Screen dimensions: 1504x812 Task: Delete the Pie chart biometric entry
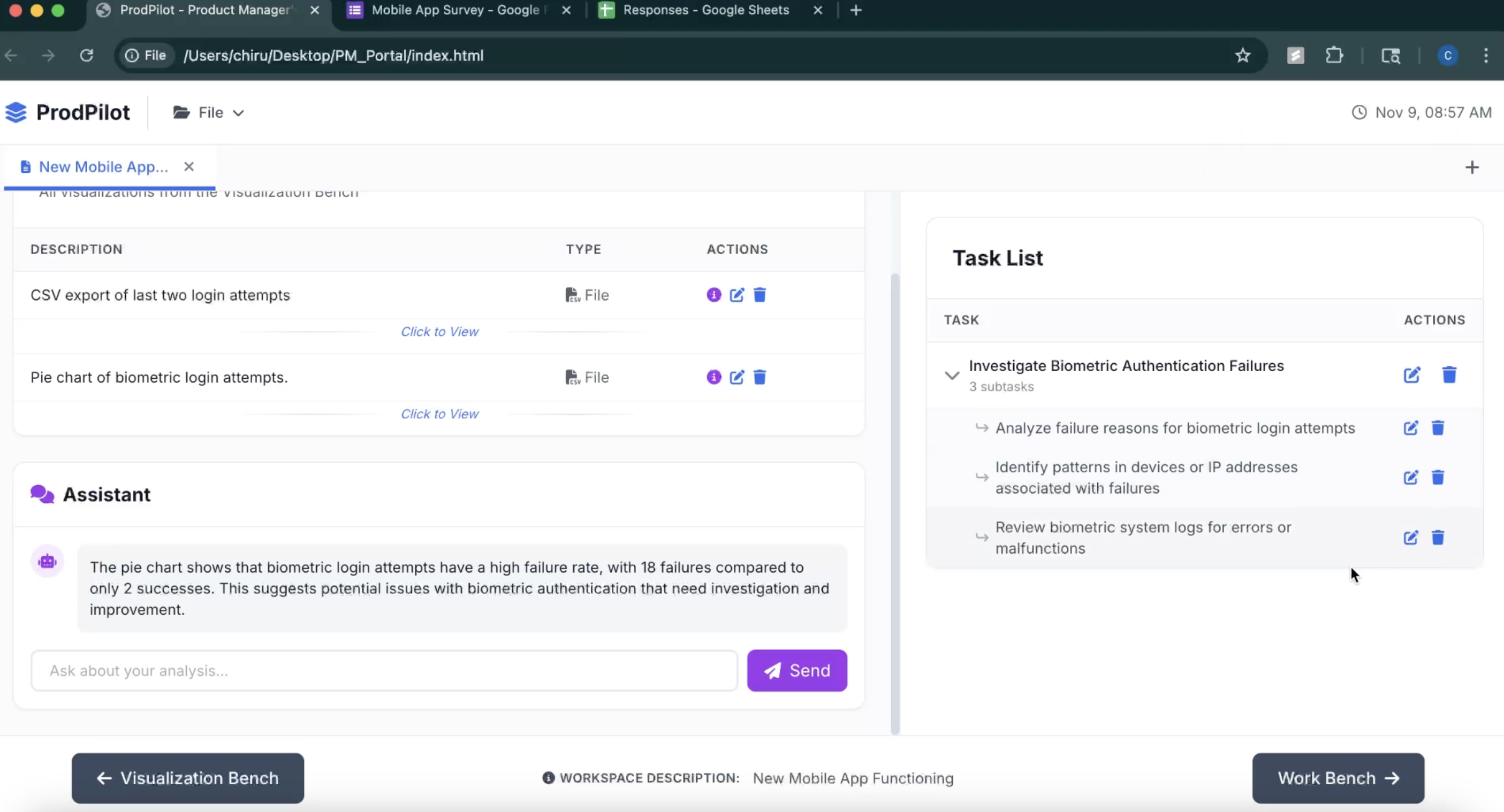[x=759, y=378]
